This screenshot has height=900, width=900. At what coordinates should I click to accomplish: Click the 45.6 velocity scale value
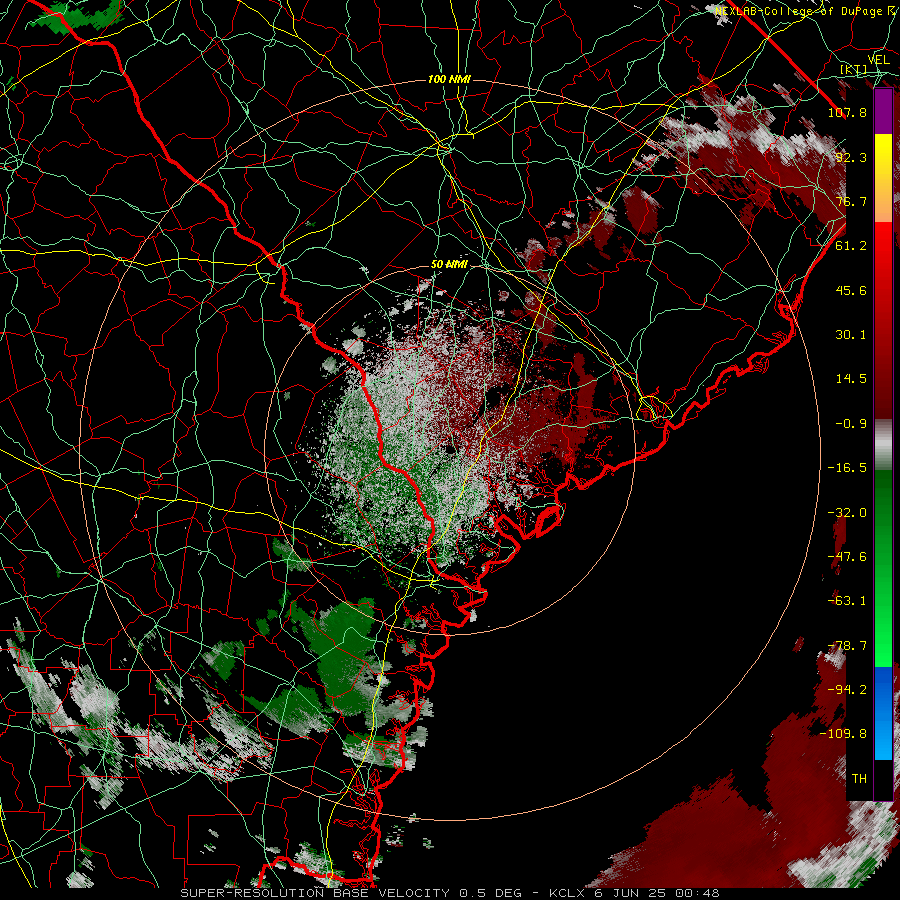(851, 290)
